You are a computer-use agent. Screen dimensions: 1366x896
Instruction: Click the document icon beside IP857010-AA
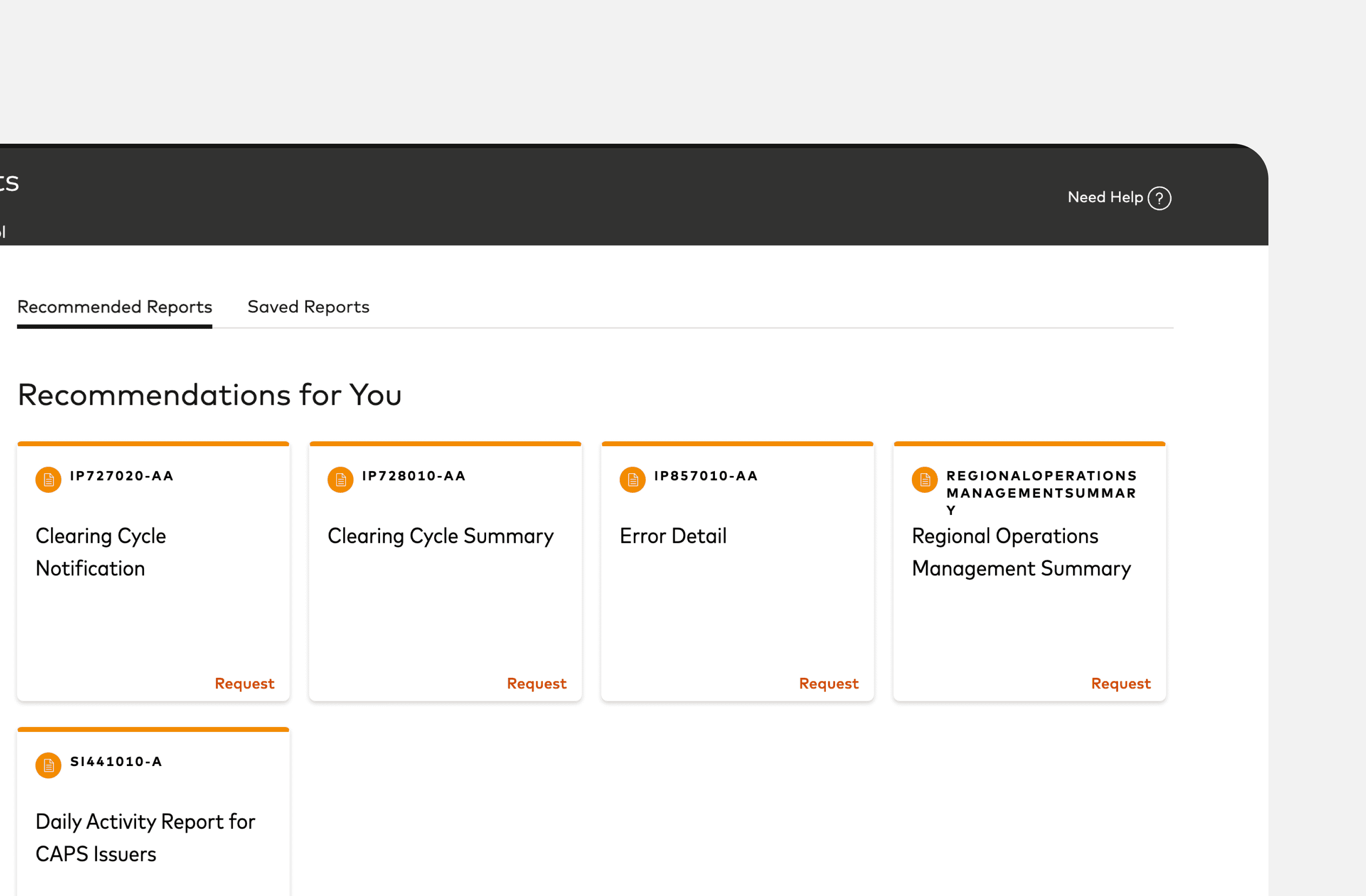tap(632, 479)
